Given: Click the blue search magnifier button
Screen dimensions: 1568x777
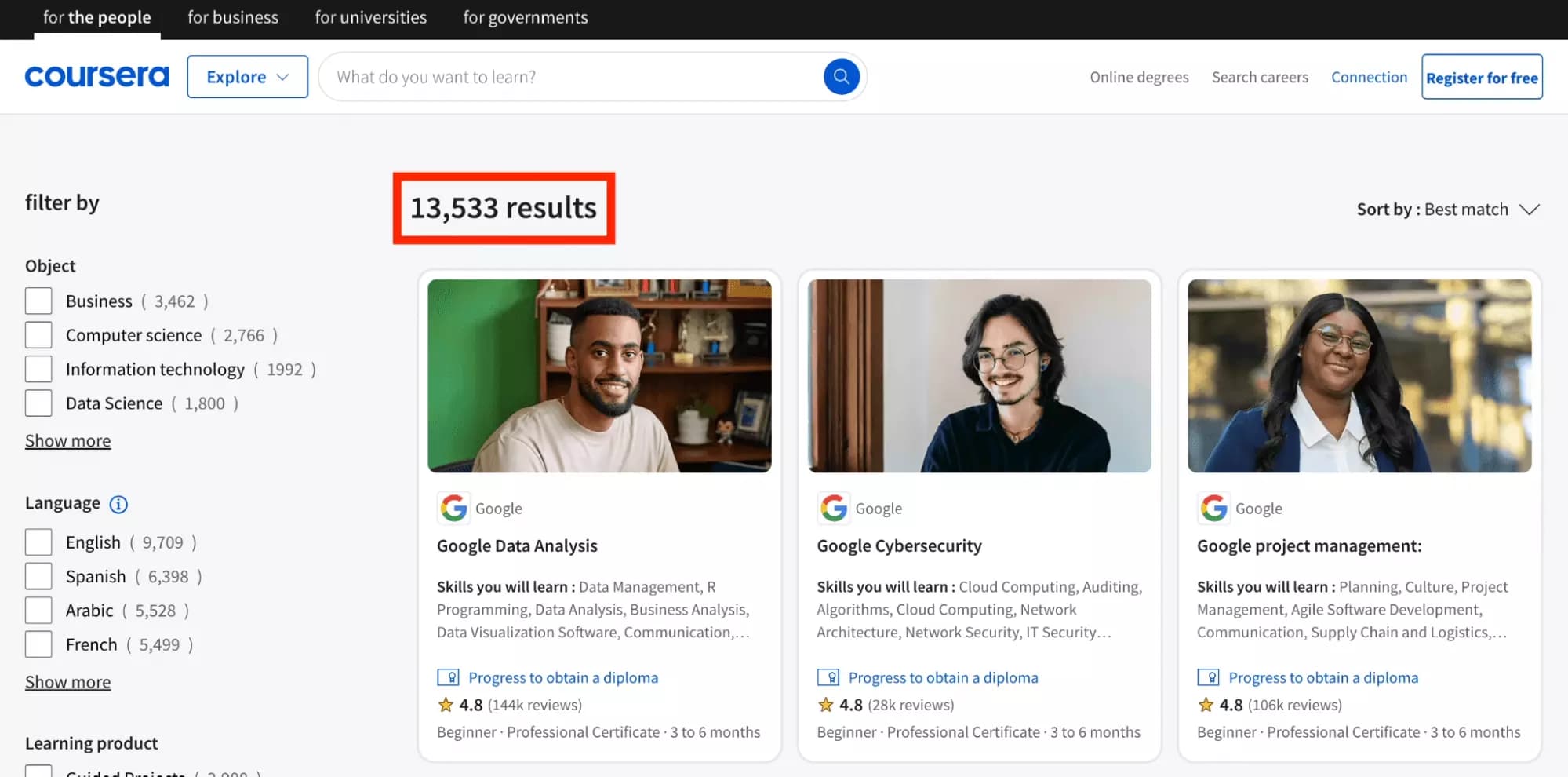Looking at the screenshot, I should (841, 77).
